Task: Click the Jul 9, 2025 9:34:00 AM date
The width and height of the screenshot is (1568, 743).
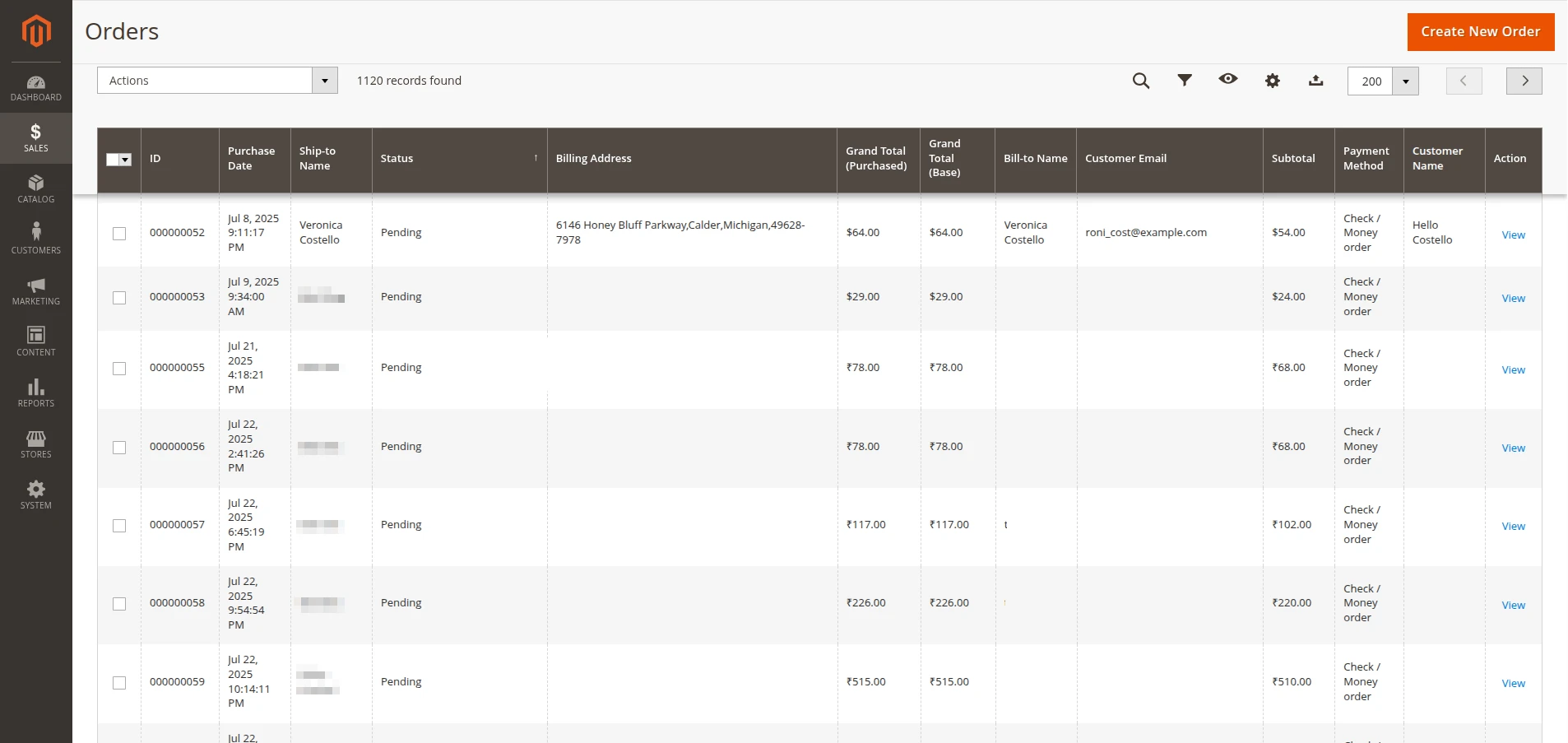Action: 253,297
